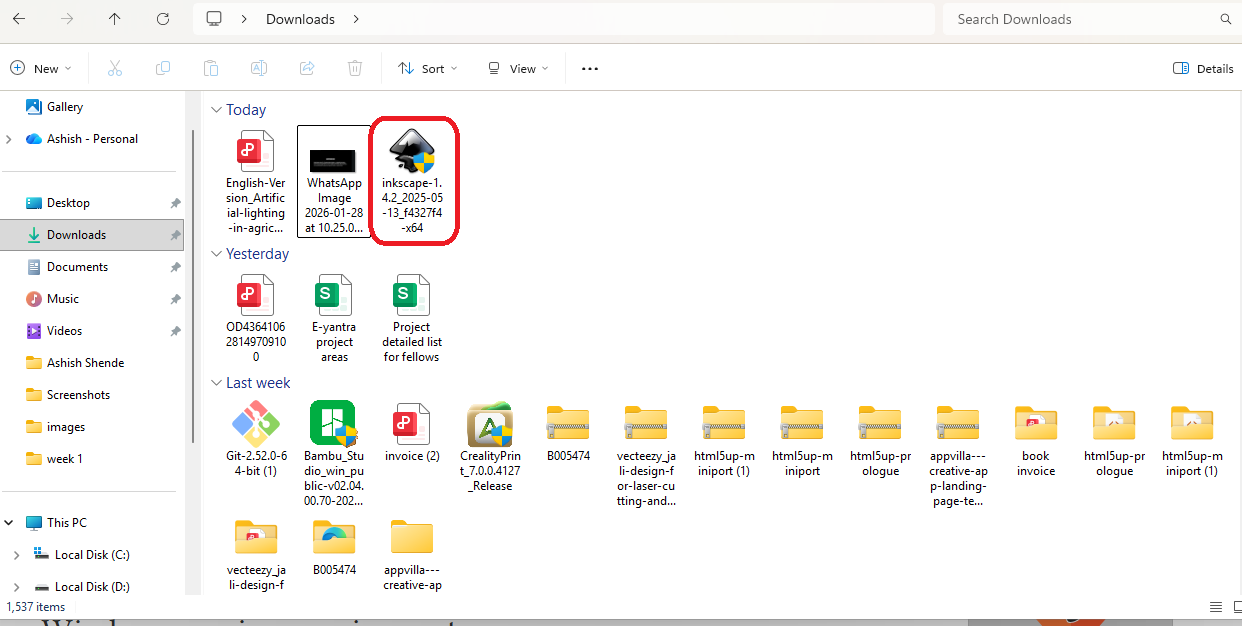
Task: Select the CrealityPrint_7.0.0.4127_Release installer
Action: click(490, 446)
